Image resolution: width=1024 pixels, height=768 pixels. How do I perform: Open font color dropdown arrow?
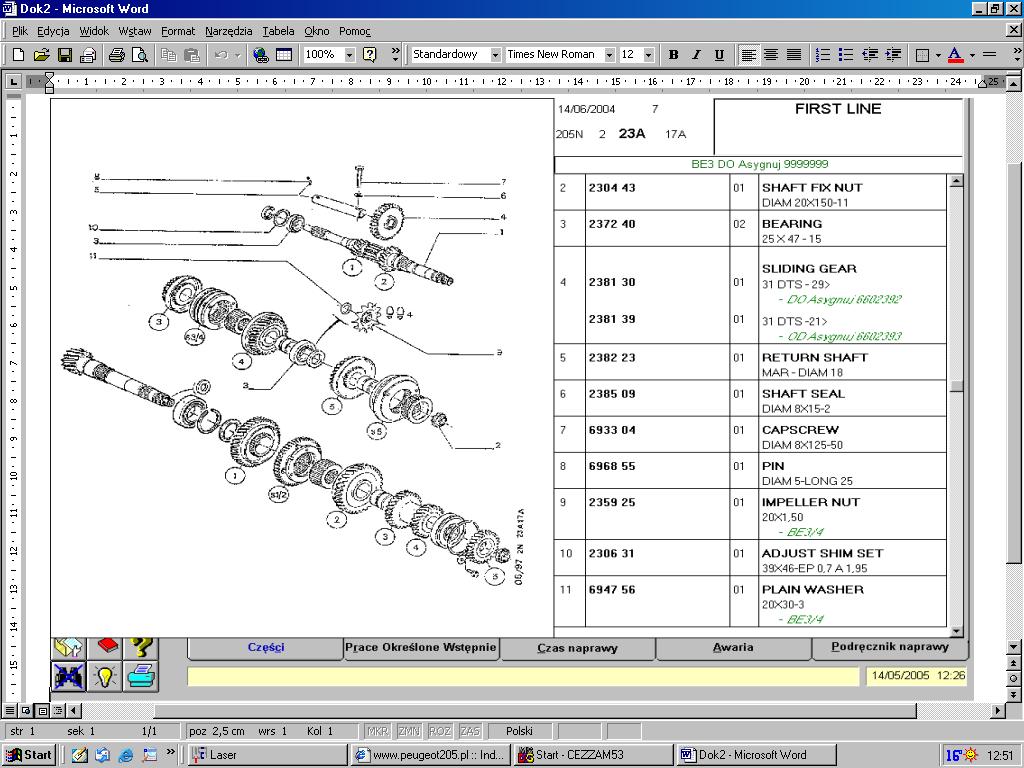click(971, 55)
